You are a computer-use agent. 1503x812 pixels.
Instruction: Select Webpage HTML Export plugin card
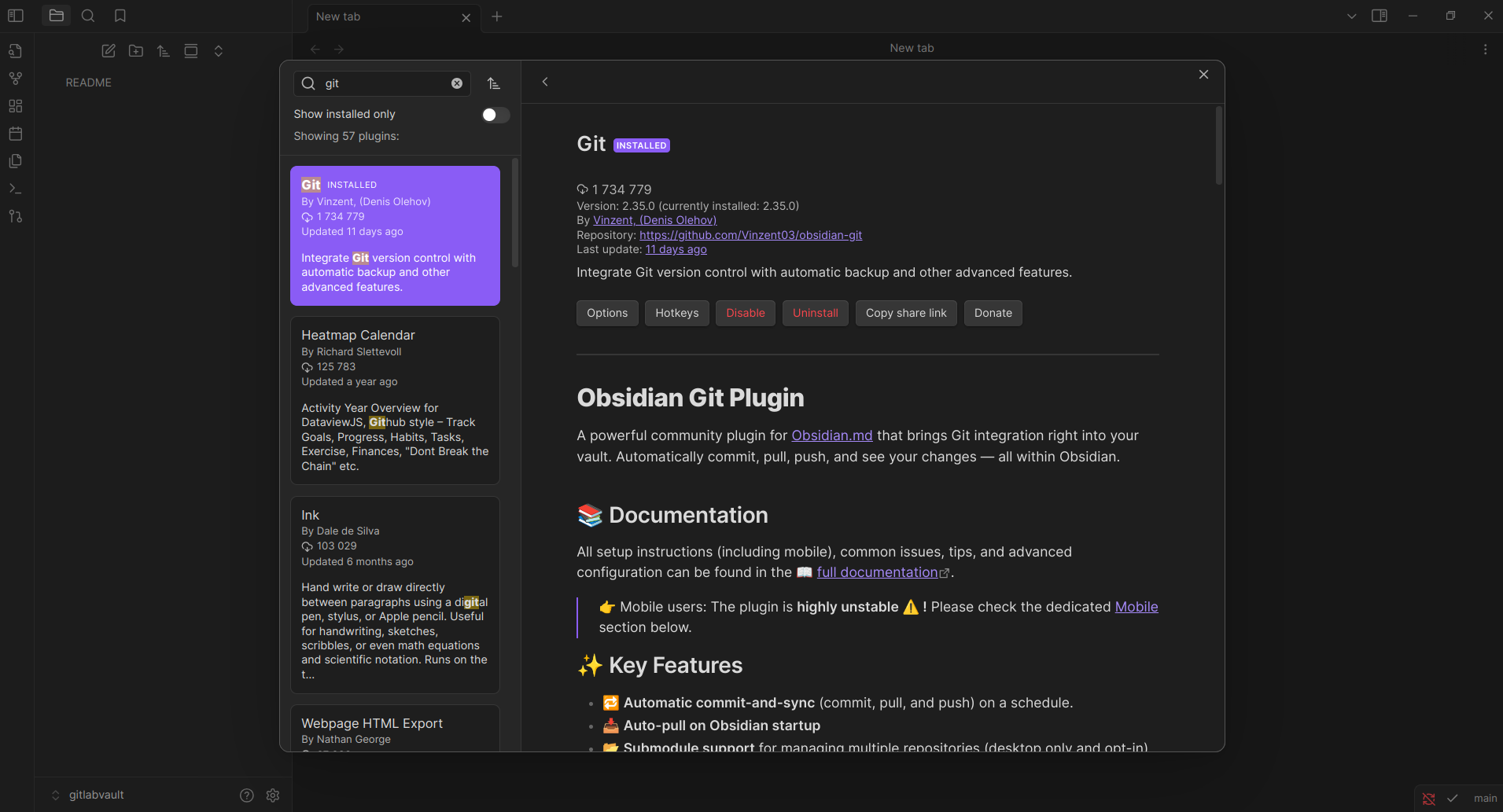(395, 728)
